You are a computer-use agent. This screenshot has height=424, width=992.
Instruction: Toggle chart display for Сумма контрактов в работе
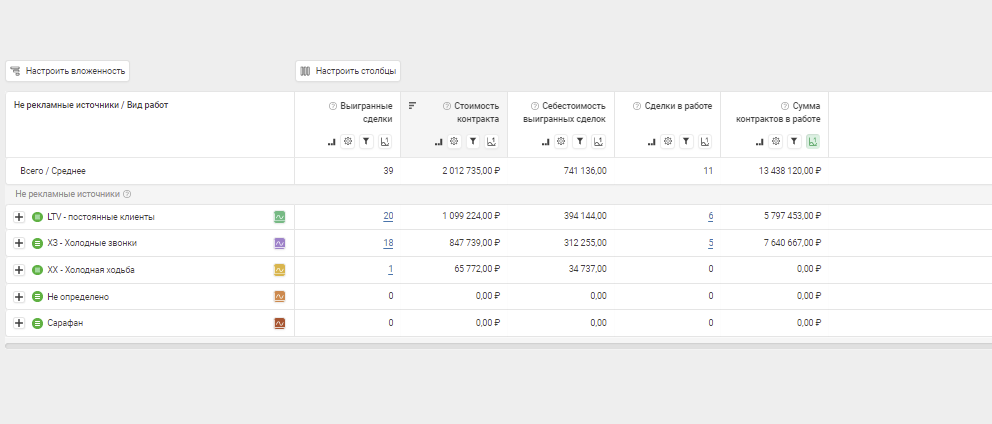[x=812, y=142]
